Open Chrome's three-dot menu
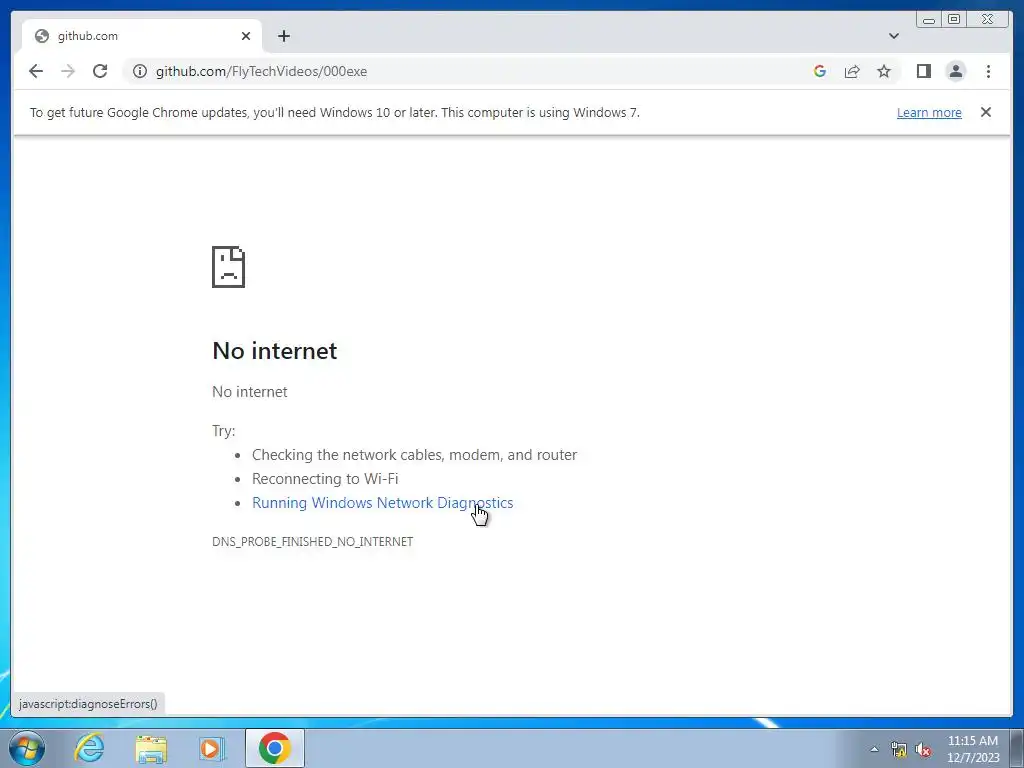The width and height of the screenshot is (1024, 768). pyautogui.click(x=989, y=71)
